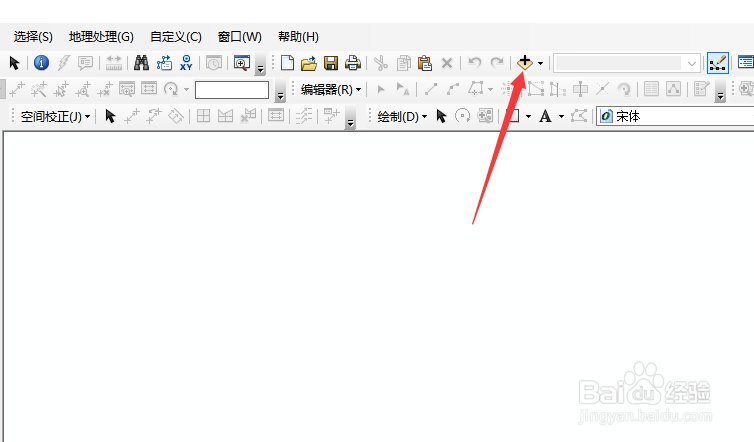Click the georeferencing Rotate tool

pos(171,89)
